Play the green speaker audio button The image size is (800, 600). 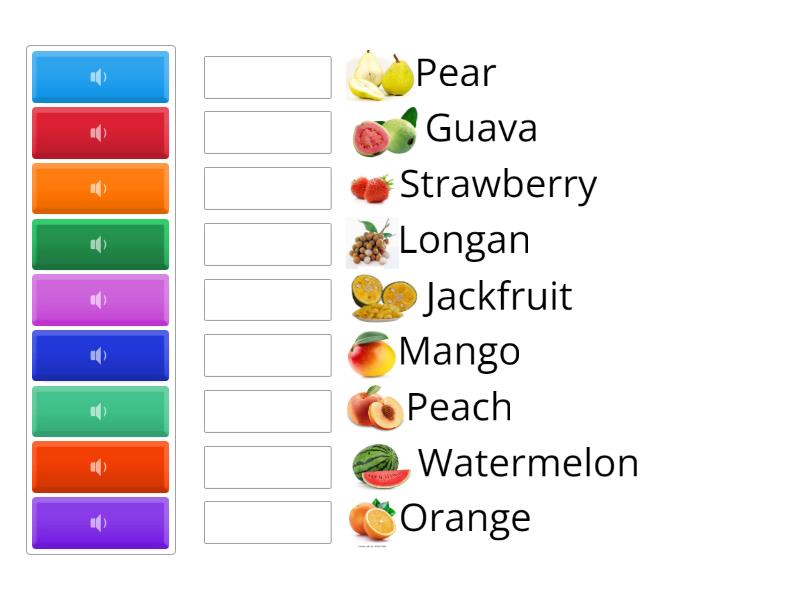[x=100, y=243]
